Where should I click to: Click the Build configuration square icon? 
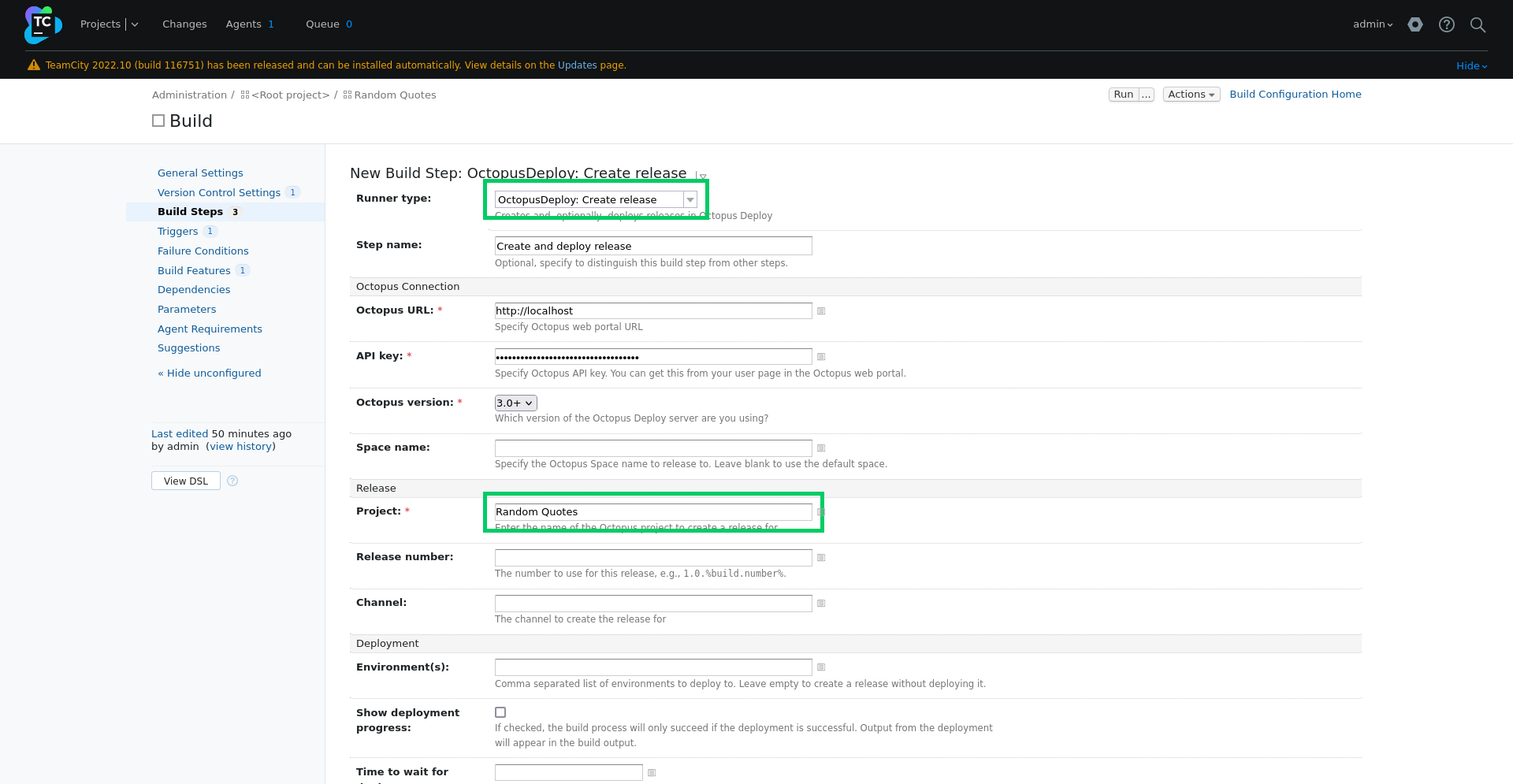point(158,121)
